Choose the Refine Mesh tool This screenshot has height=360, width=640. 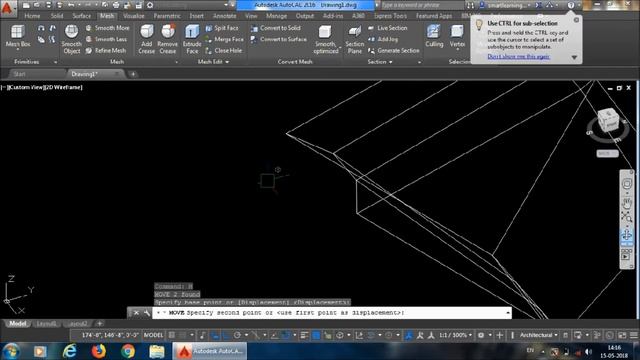[x=106, y=51]
